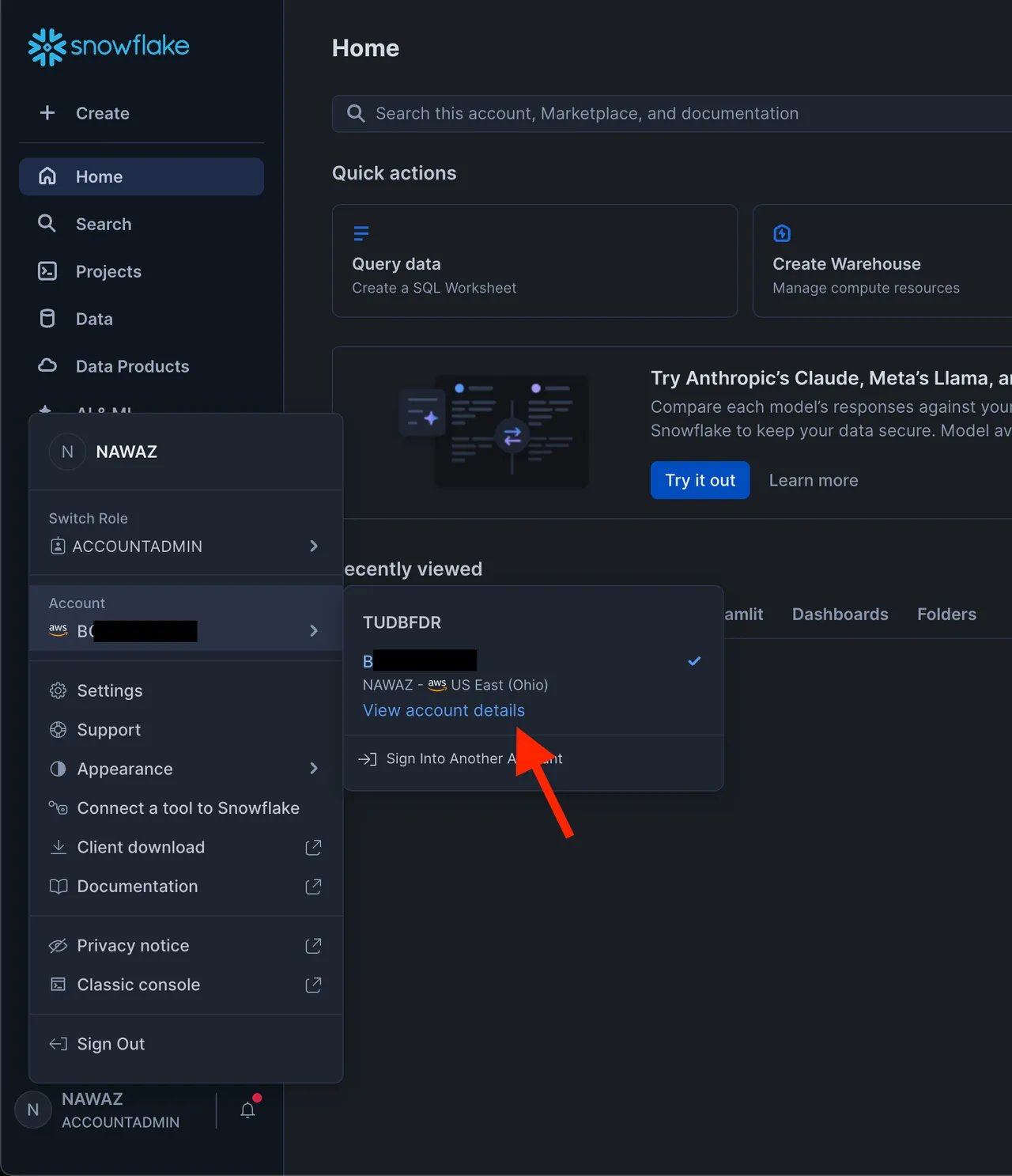The image size is (1012, 1176).
Task: Click the Privacy notice external link icon
Action: click(313, 946)
